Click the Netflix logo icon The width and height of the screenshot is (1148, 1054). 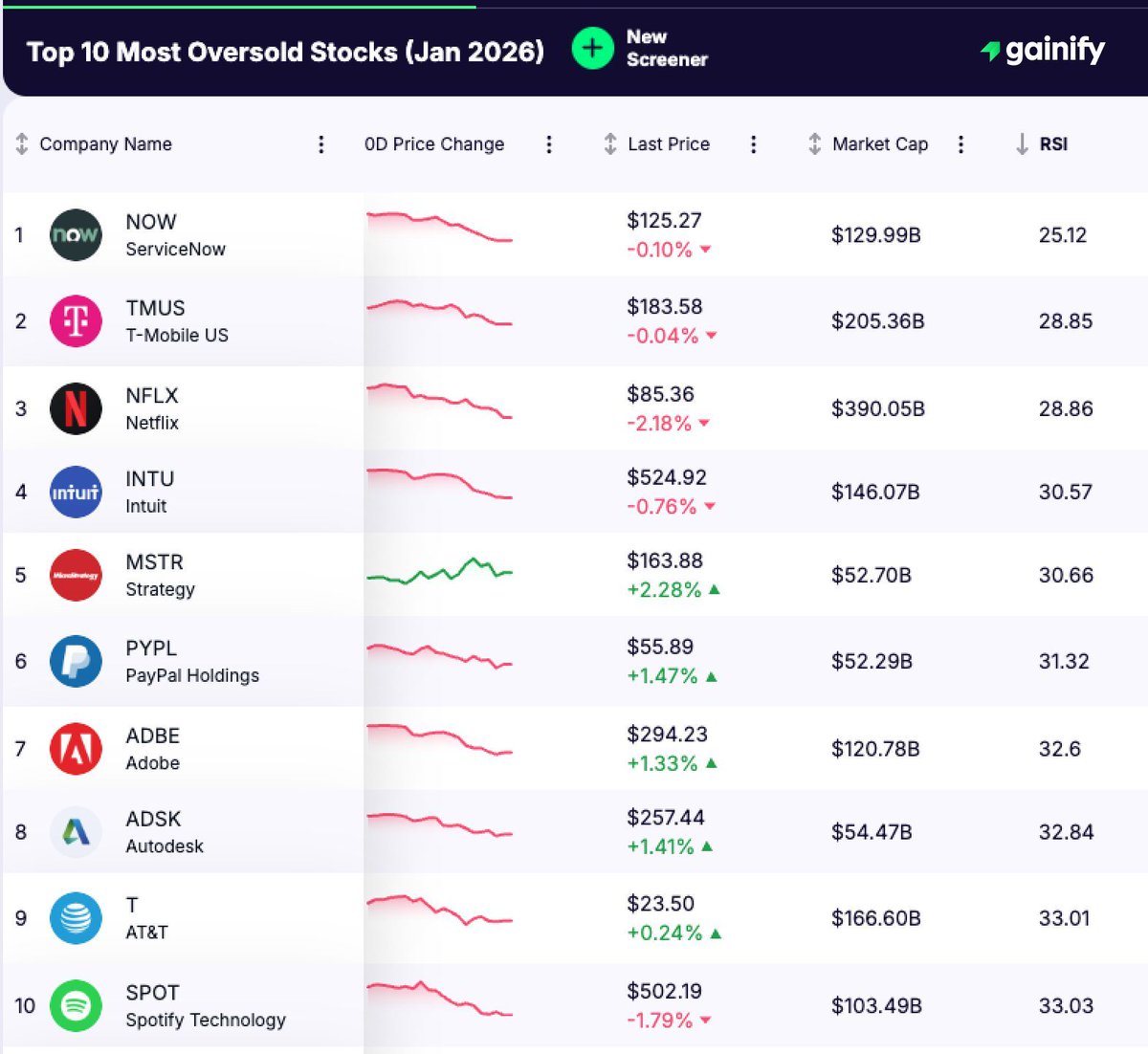coord(76,408)
